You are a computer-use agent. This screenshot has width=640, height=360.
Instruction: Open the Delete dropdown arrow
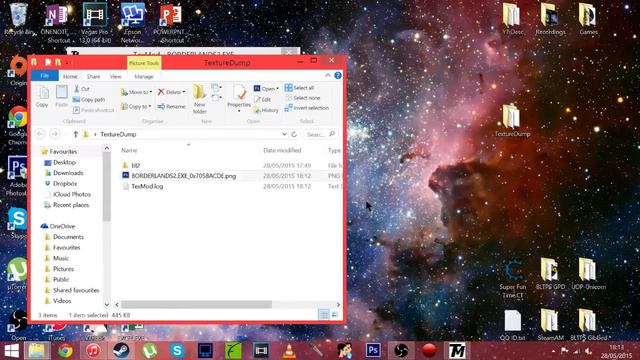(184, 92)
